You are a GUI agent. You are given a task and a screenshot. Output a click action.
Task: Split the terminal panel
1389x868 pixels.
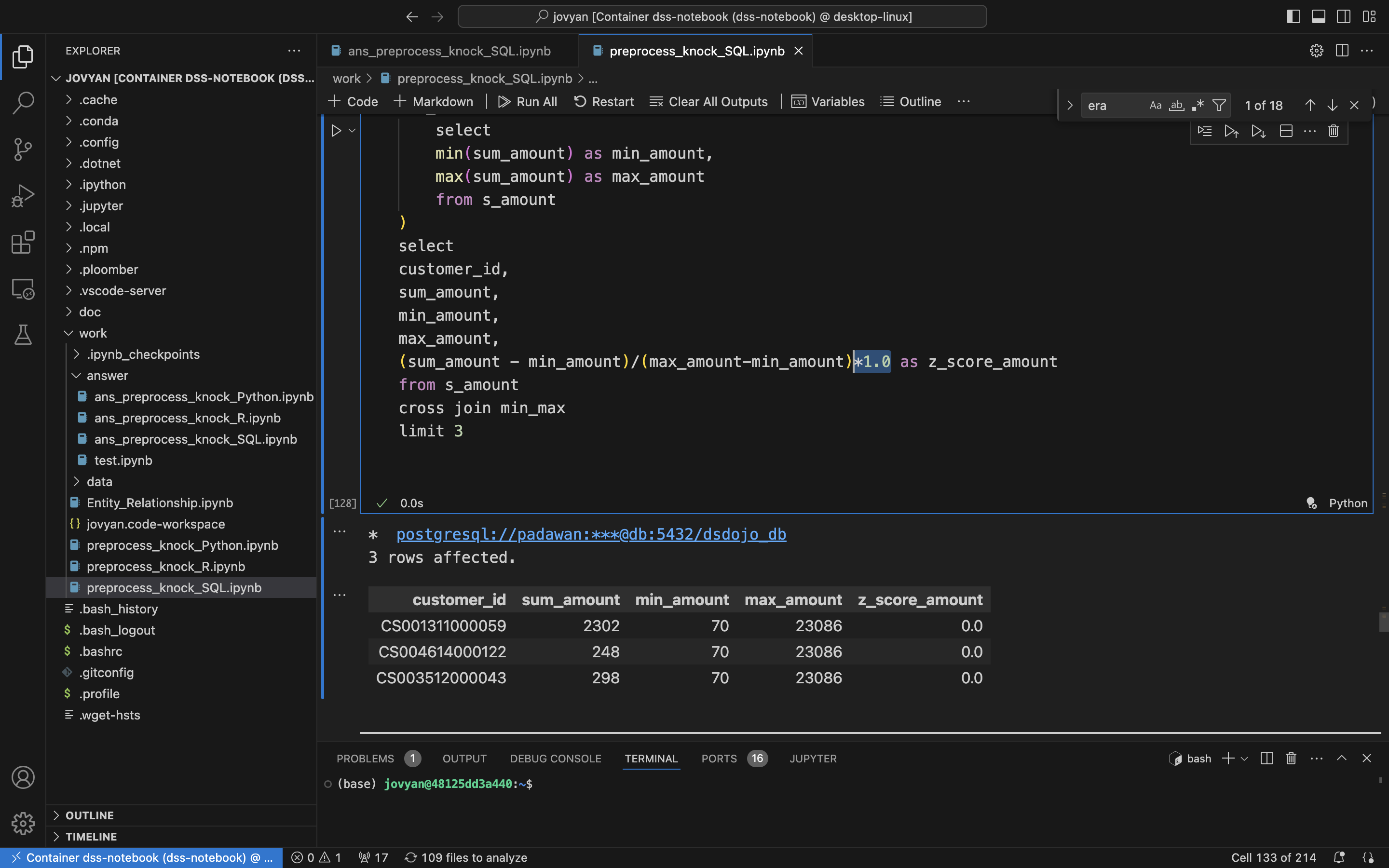pyautogui.click(x=1267, y=759)
